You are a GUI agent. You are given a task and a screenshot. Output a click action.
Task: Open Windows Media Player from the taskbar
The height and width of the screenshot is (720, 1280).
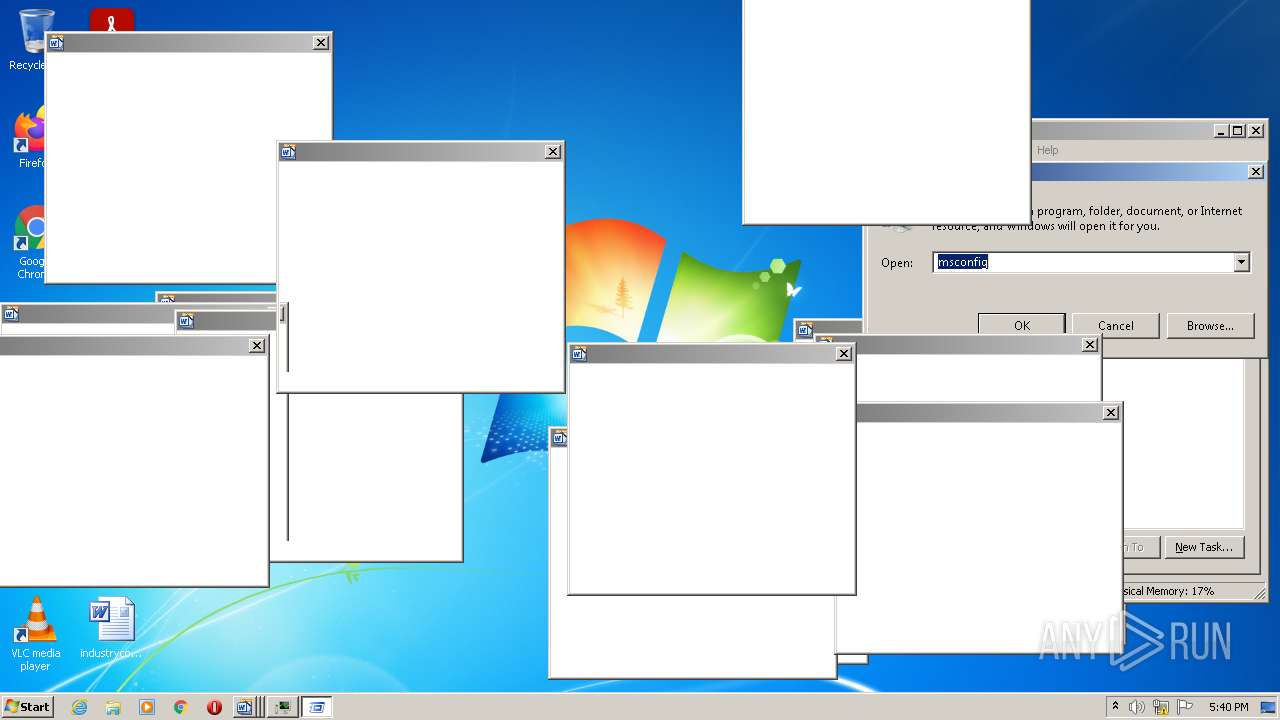[x=147, y=707]
